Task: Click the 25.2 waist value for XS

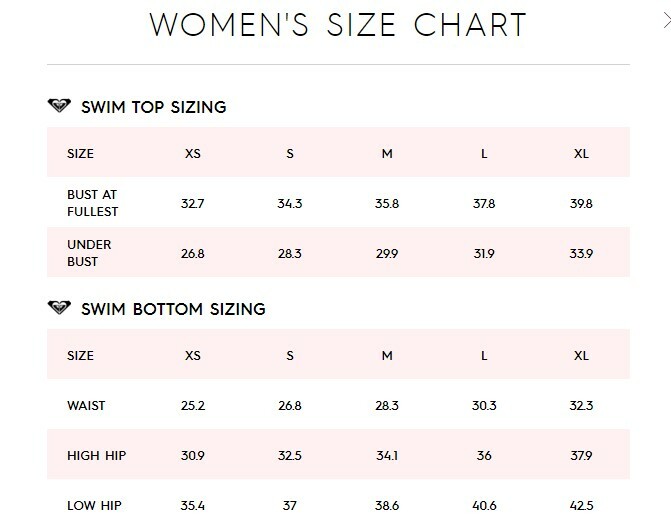Action: pyautogui.click(x=193, y=406)
